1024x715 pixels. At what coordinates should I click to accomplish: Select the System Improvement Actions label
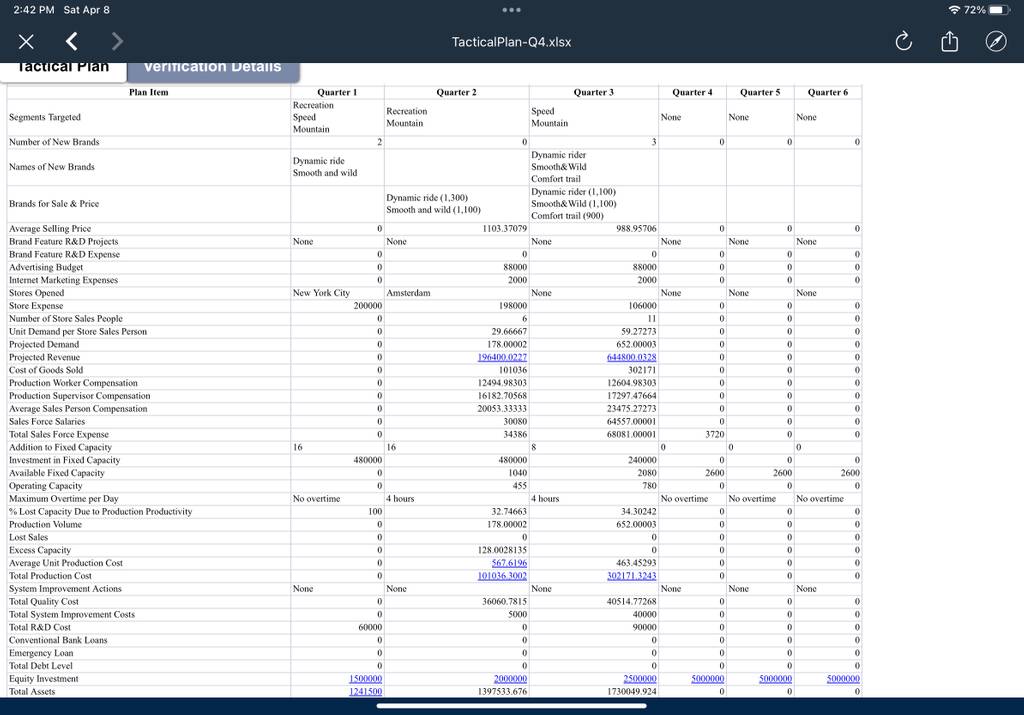pos(65,589)
